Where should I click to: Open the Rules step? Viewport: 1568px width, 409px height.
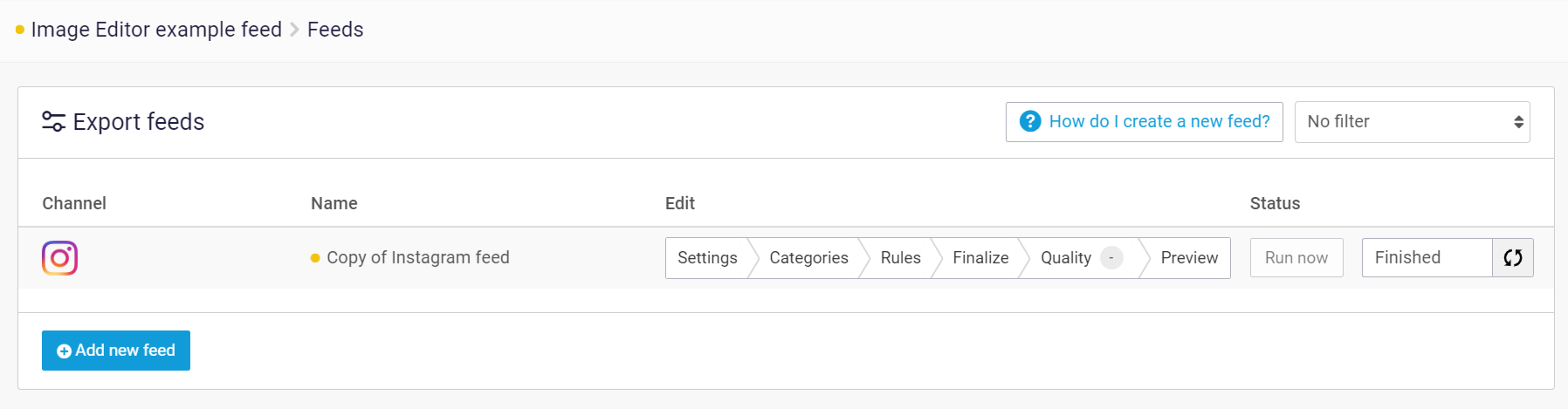[900, 258]
